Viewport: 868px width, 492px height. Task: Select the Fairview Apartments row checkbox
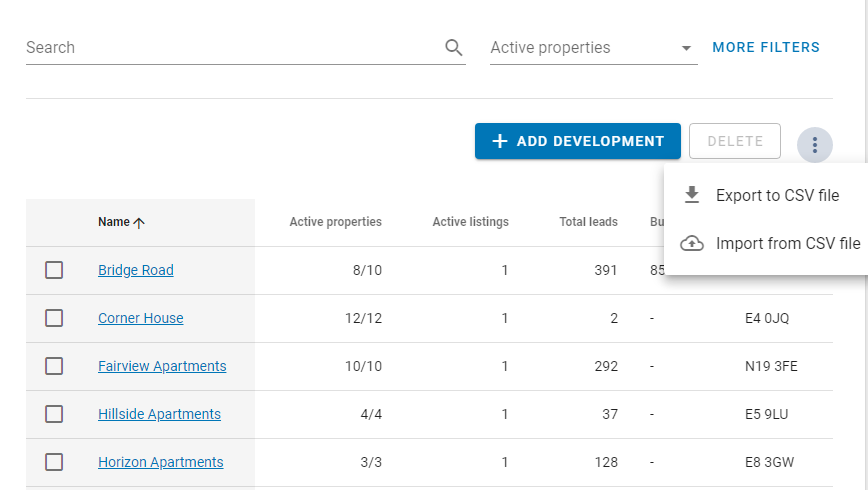pyautogui.click(x=54, y=366)
